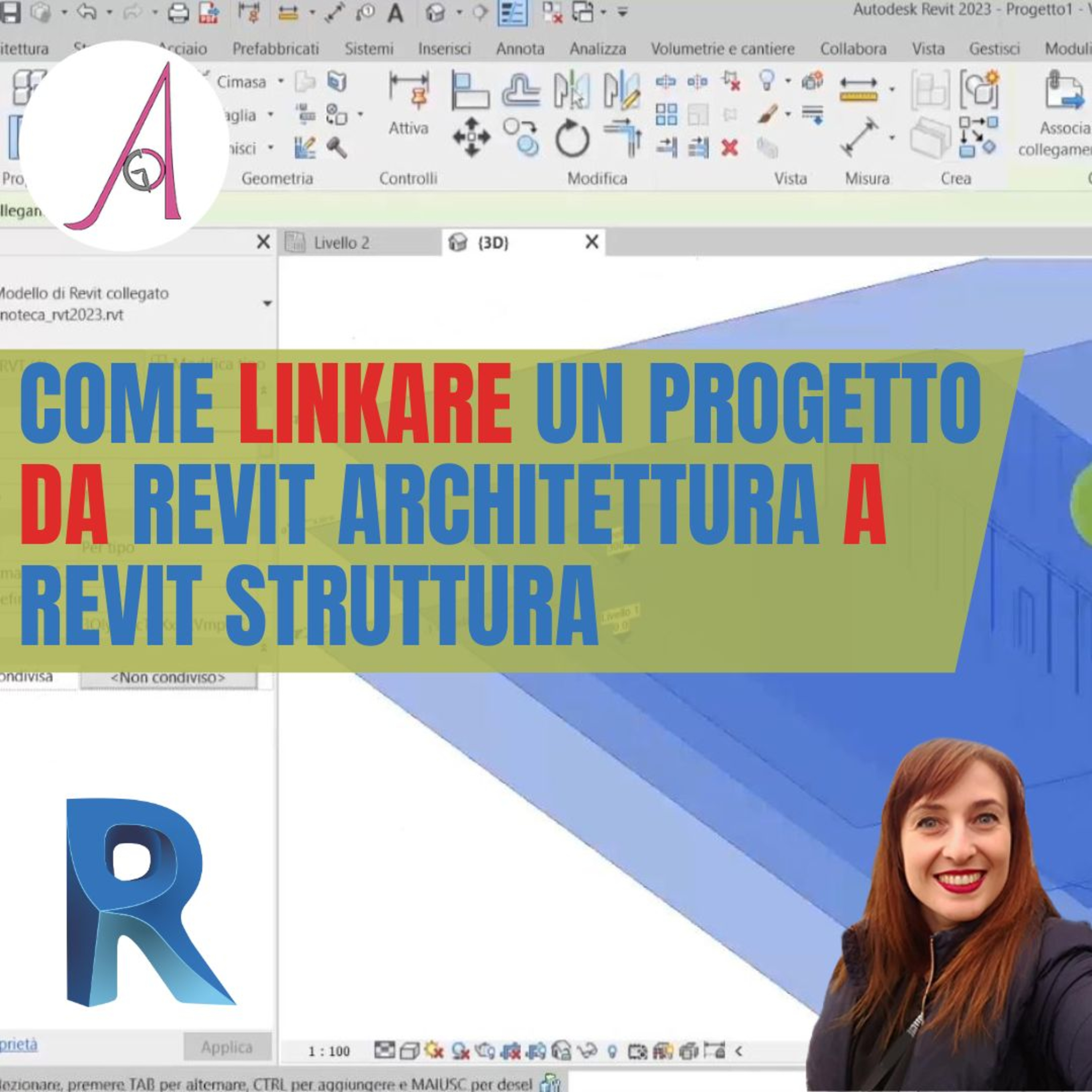This screenshot has height=1092, width=1092.
Task: Open the Annota ribbon tab
Action: [x=520, y=49]
